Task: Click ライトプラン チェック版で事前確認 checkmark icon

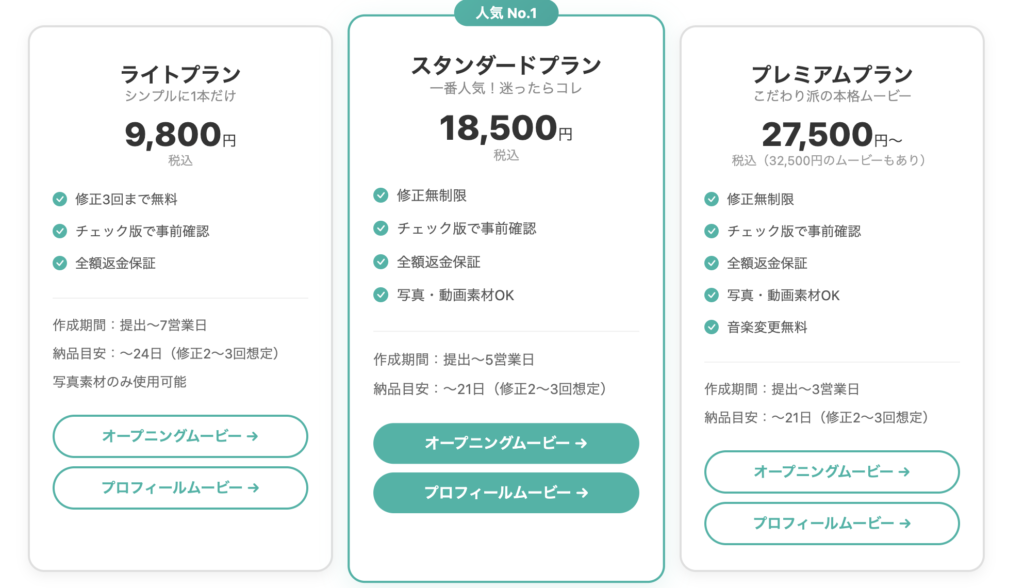Action: tap(60, 231)
